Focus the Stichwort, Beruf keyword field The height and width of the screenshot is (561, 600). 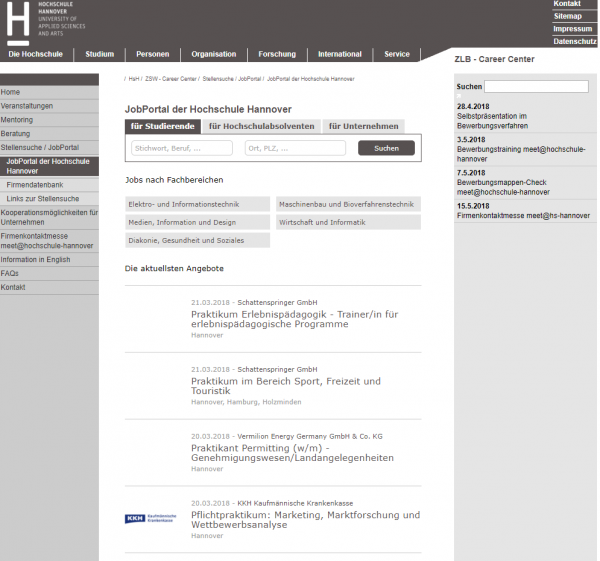point(182,148)
